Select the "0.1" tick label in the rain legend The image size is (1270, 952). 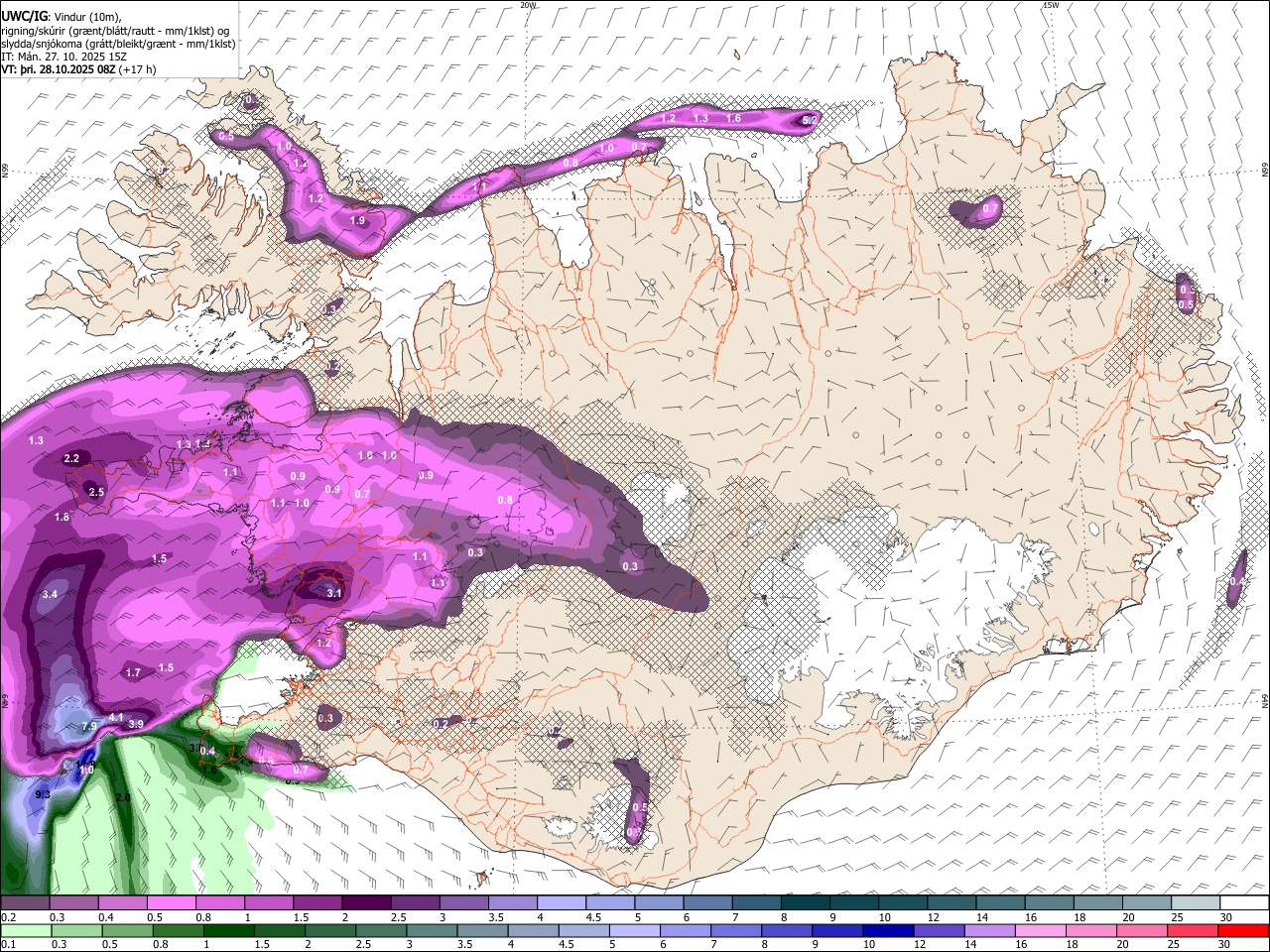click(8, 945)
